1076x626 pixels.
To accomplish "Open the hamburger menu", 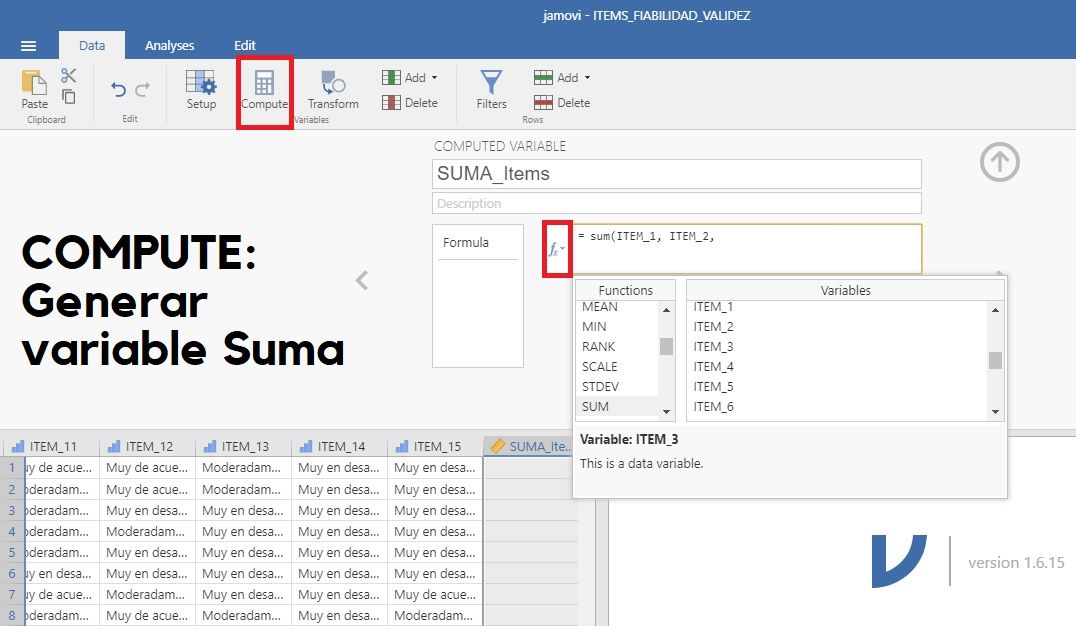I will (27, 45).
